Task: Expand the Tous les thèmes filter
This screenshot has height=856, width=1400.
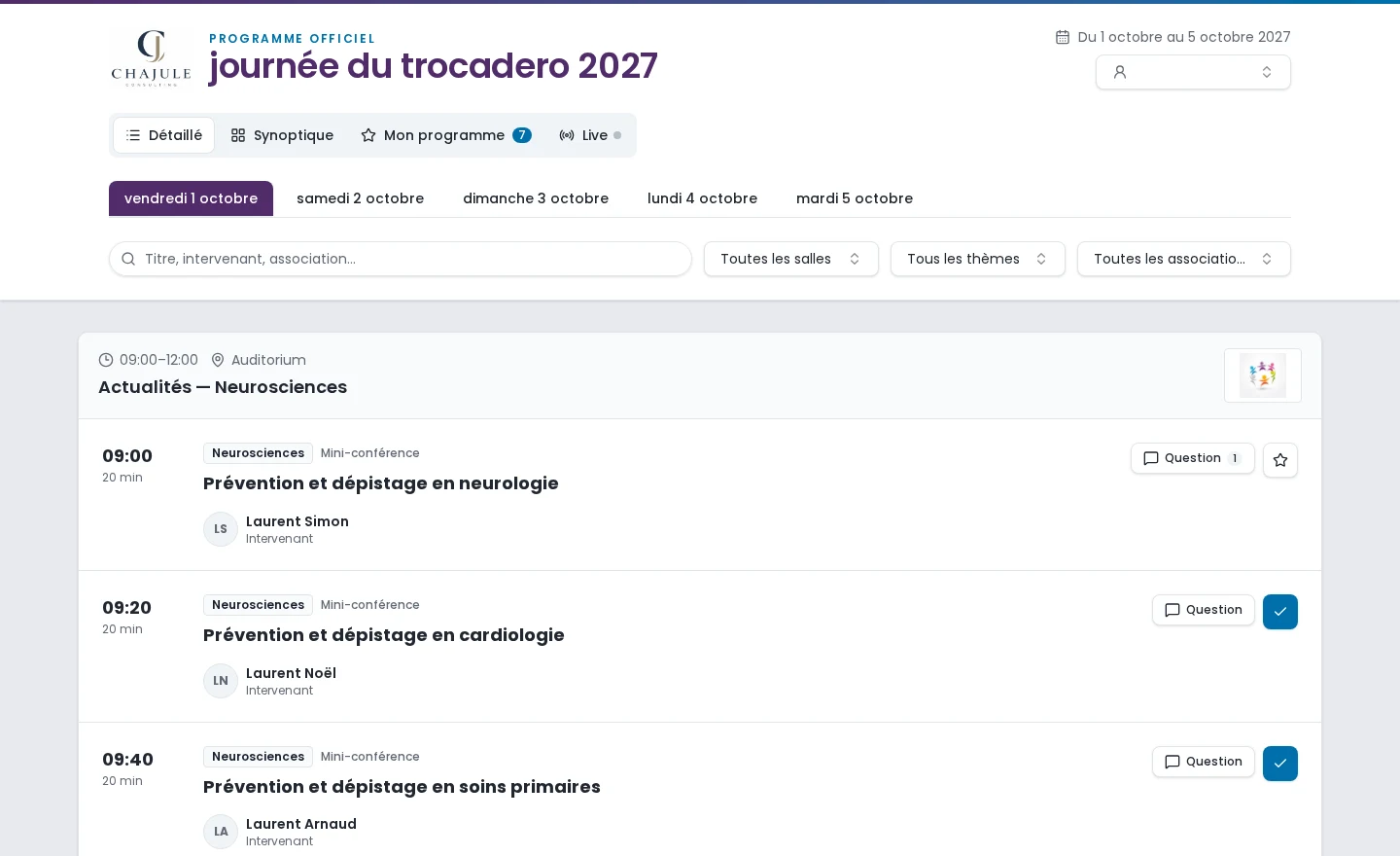Action: point(978,259)
